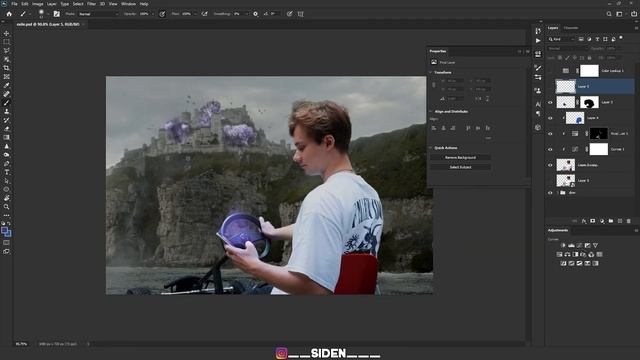Image resolution: width=640 pixels, height=360 pixels.
Task: Collapse the Align and Distribute section
Action: coord(431,111)
